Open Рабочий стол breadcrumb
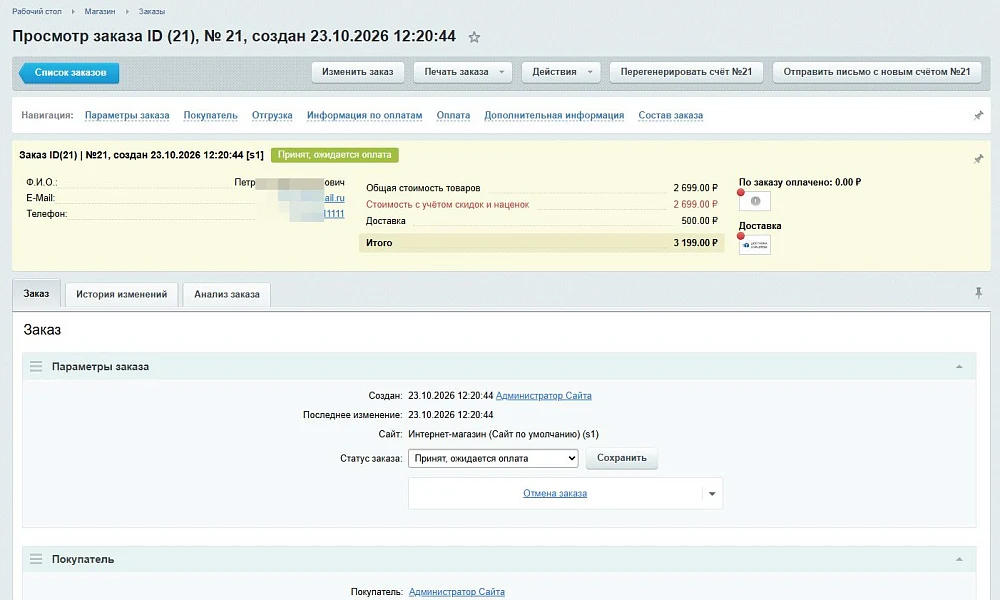Screen dimensions: 1000x600 coord(37,11)
